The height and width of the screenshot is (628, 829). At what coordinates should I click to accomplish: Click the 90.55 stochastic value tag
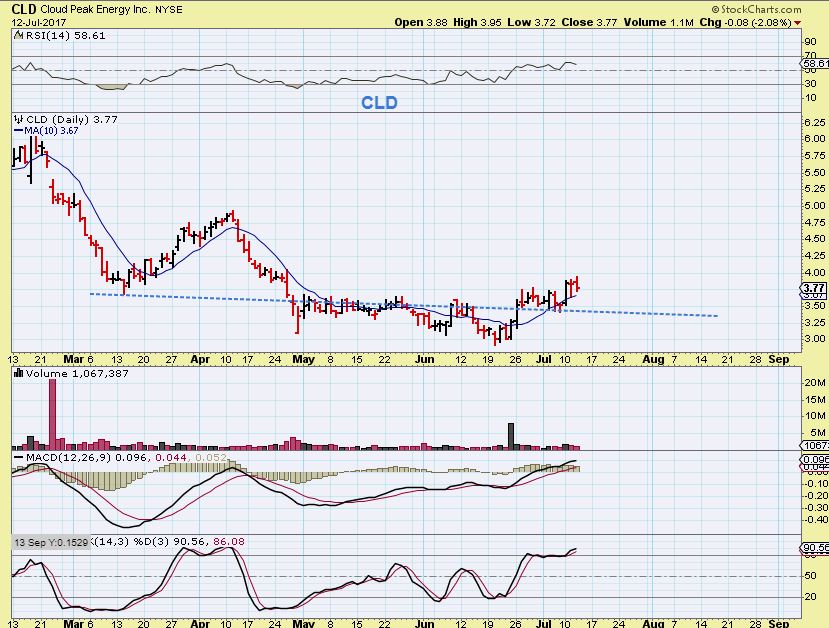pos(813,548)
